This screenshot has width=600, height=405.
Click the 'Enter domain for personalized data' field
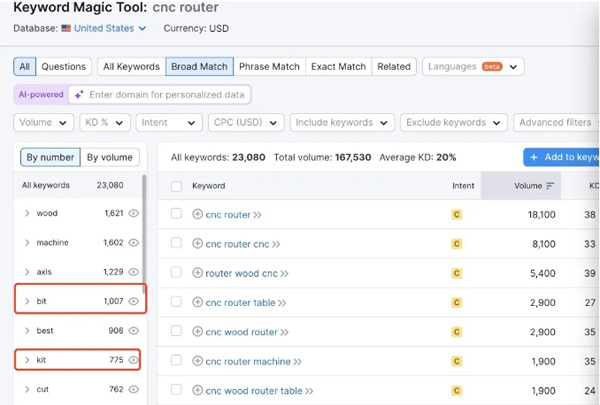166,95
